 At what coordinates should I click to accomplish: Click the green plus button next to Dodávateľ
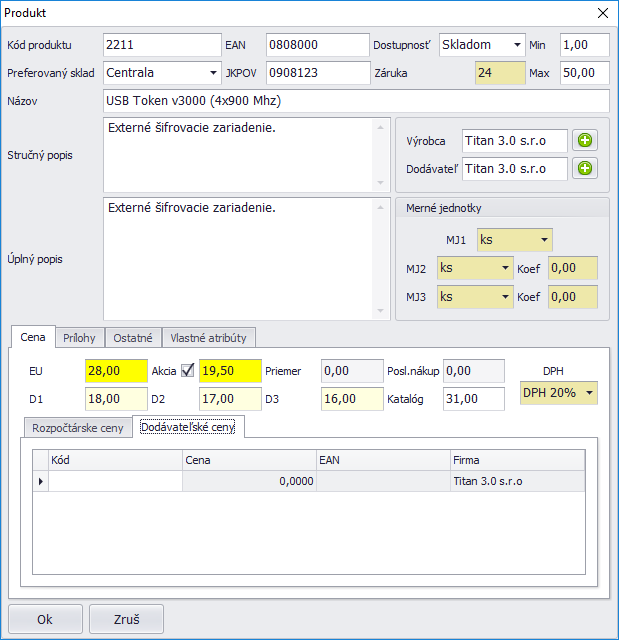(585, 169)
